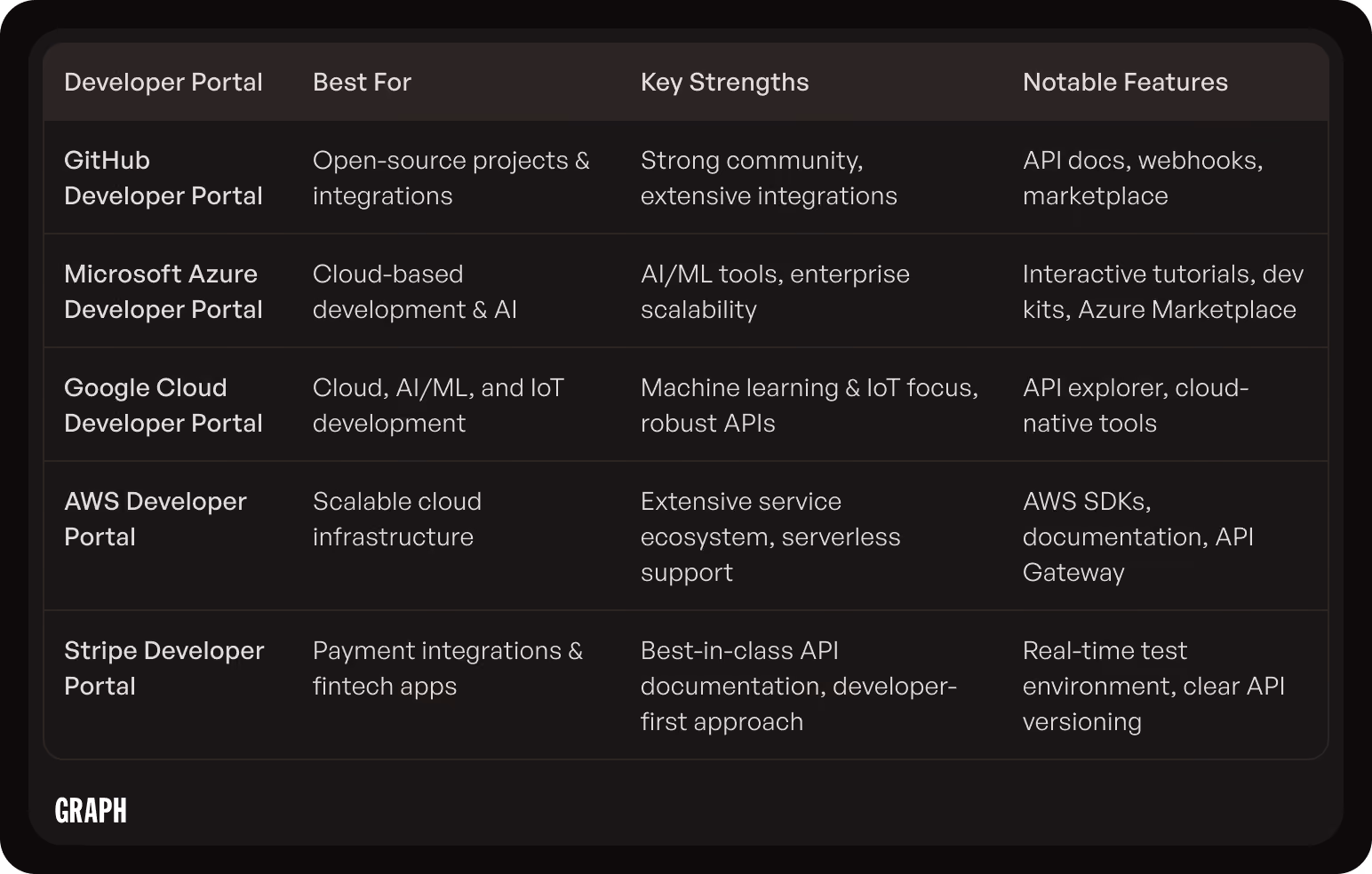
Task: Open the Microsoft Azure Developer Portal entry
Action: click(x=164, y=291)
